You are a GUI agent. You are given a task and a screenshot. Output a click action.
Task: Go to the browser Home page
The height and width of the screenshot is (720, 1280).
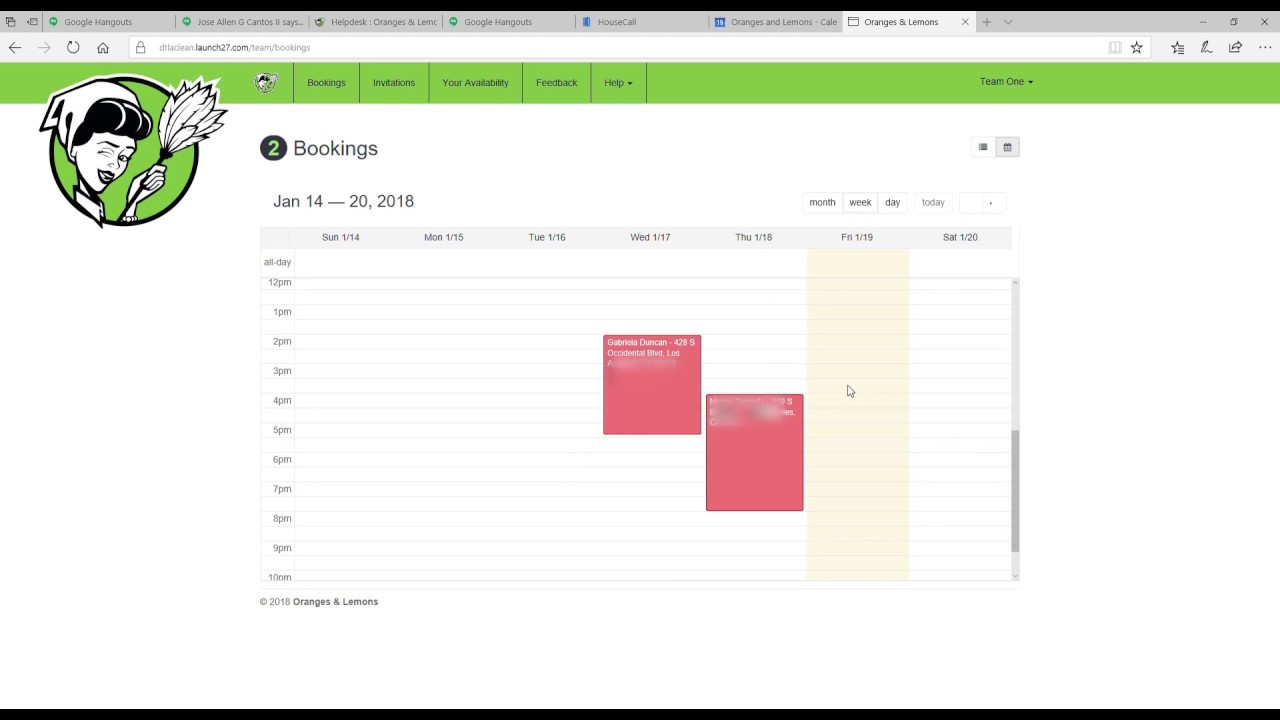click(103, 47)
